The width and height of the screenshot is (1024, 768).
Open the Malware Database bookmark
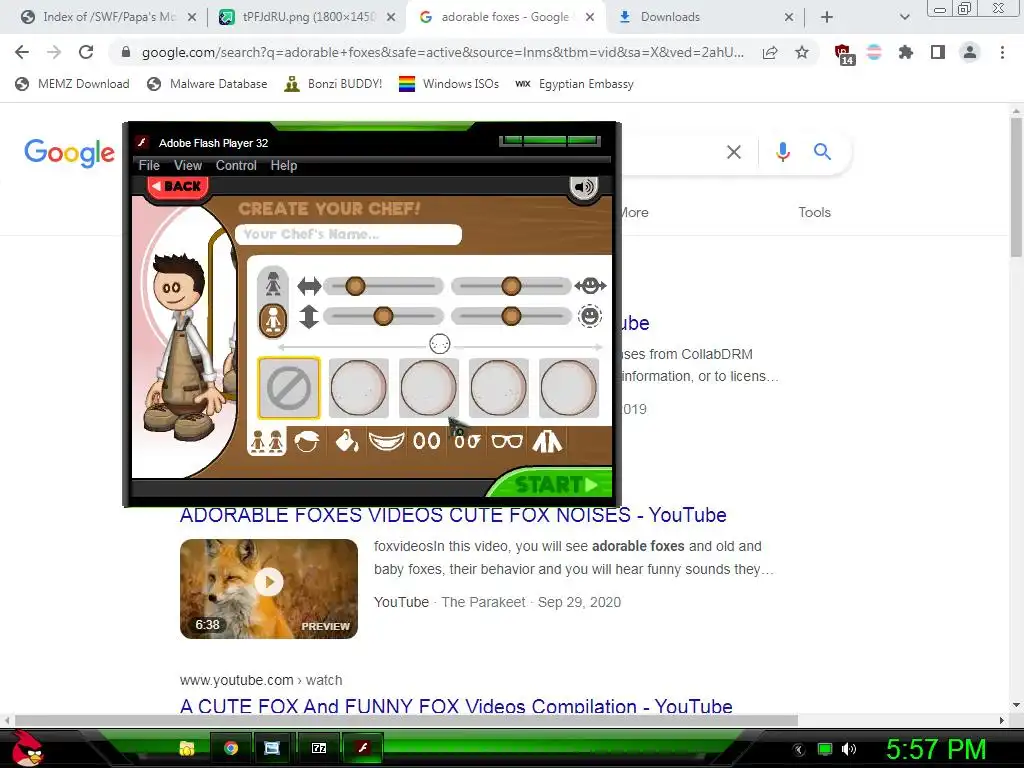click(x=208, y=84)
